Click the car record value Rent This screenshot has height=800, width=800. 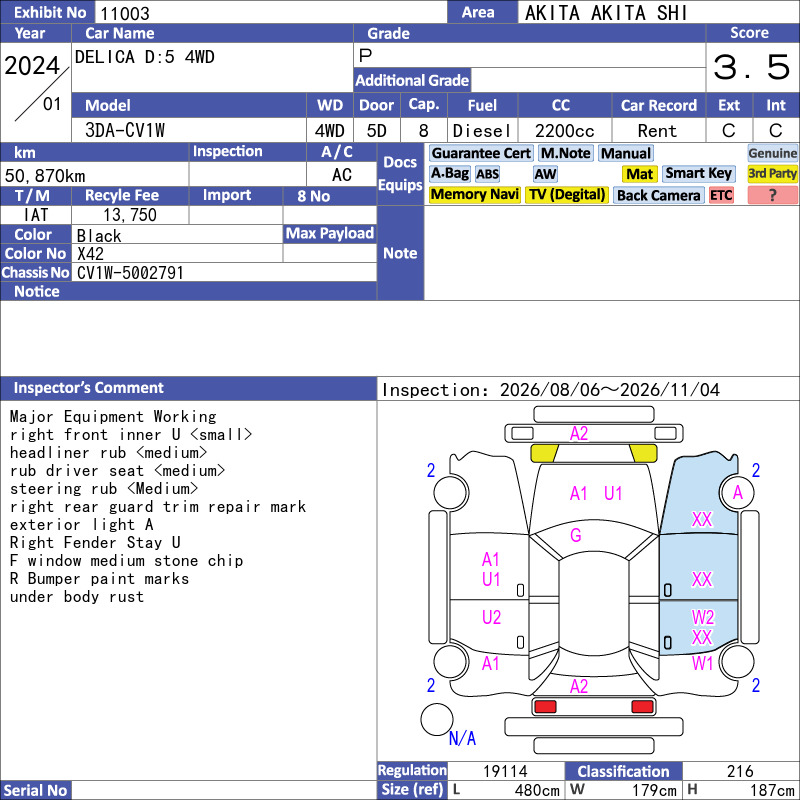click(x=657, y=131)
